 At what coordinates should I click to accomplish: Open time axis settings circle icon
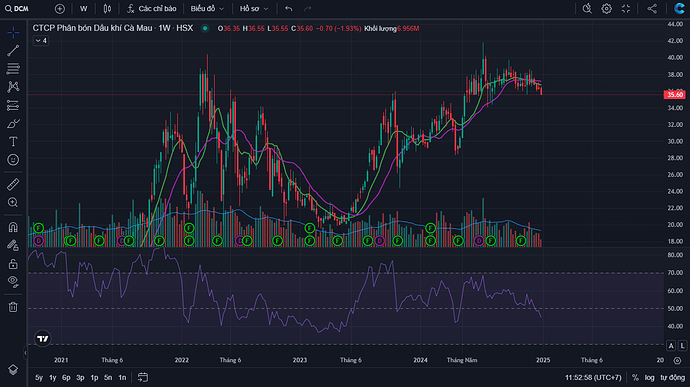point(677,360)
